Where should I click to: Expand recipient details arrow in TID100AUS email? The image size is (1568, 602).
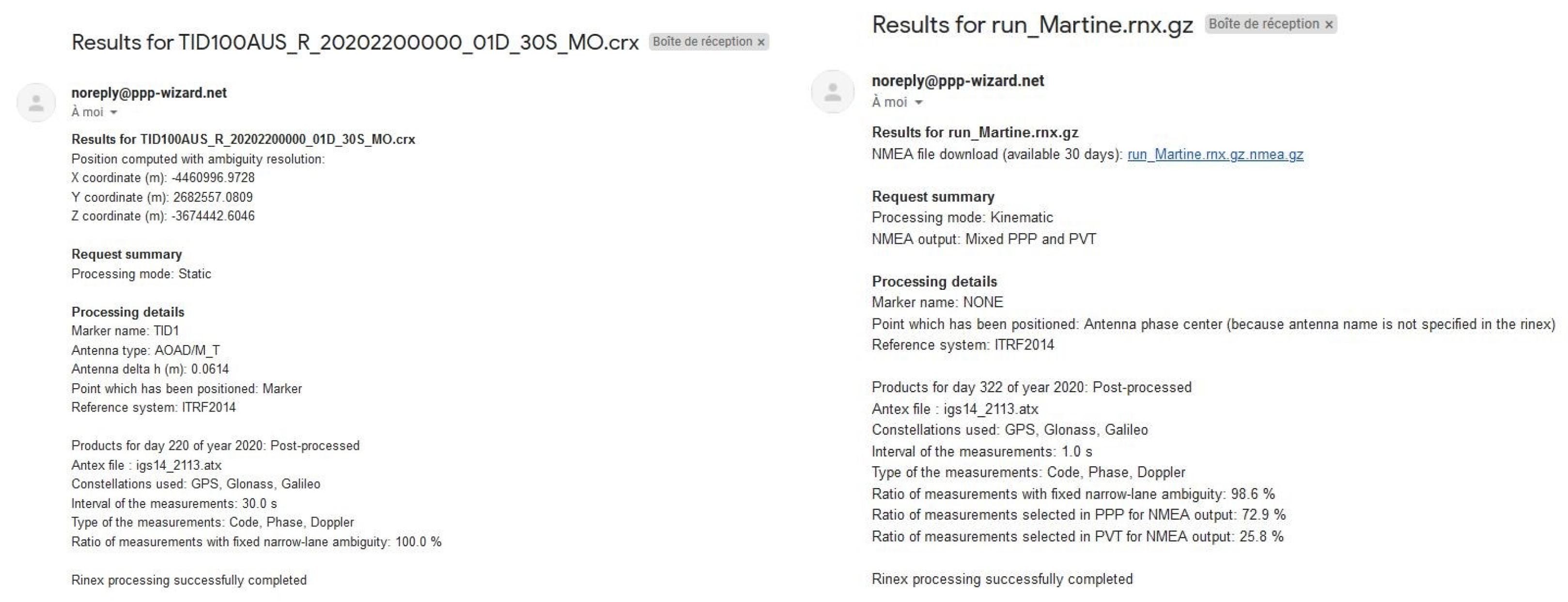(x=114, y=113)
